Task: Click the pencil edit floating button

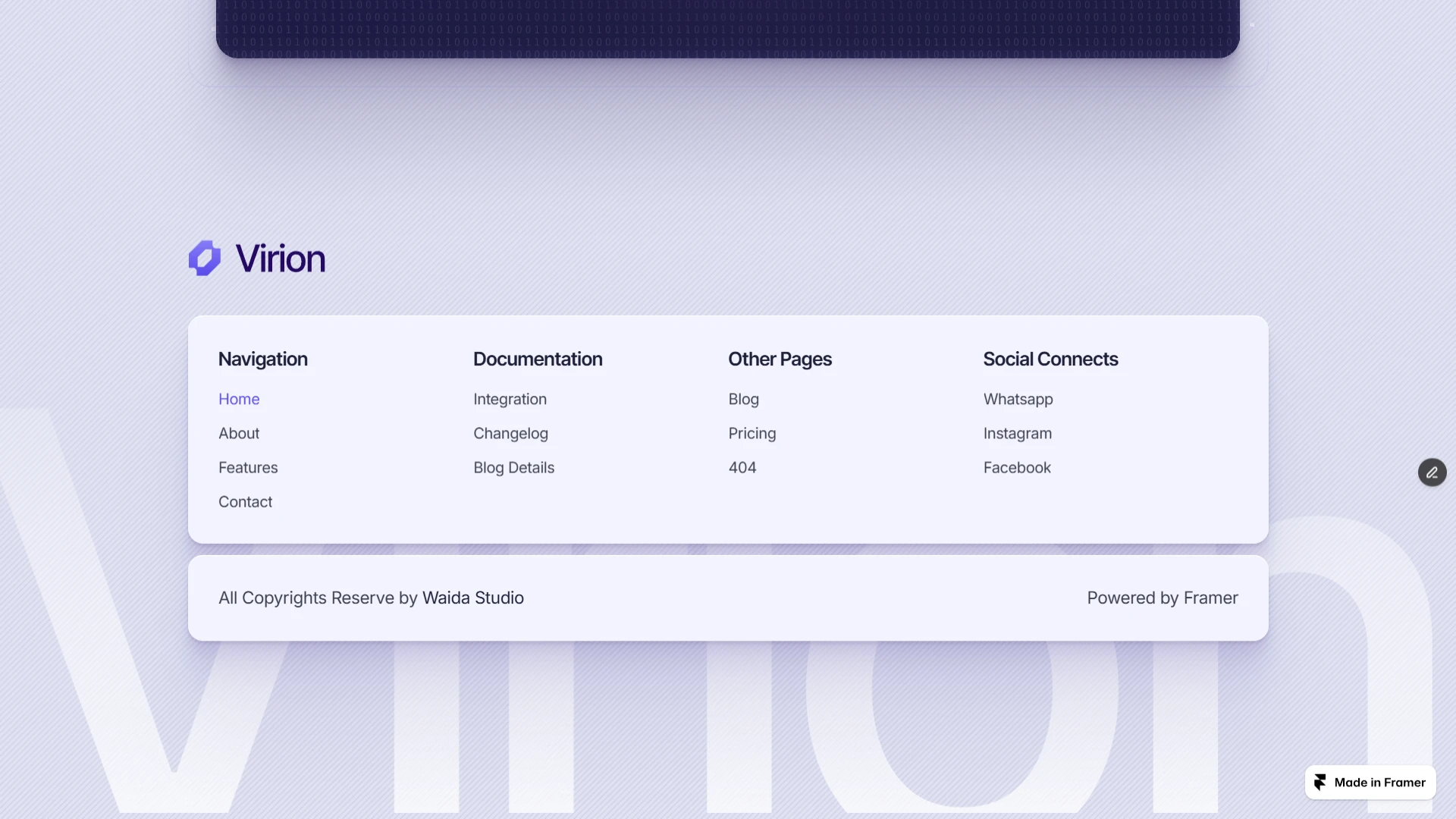Action: (1432, 472)
